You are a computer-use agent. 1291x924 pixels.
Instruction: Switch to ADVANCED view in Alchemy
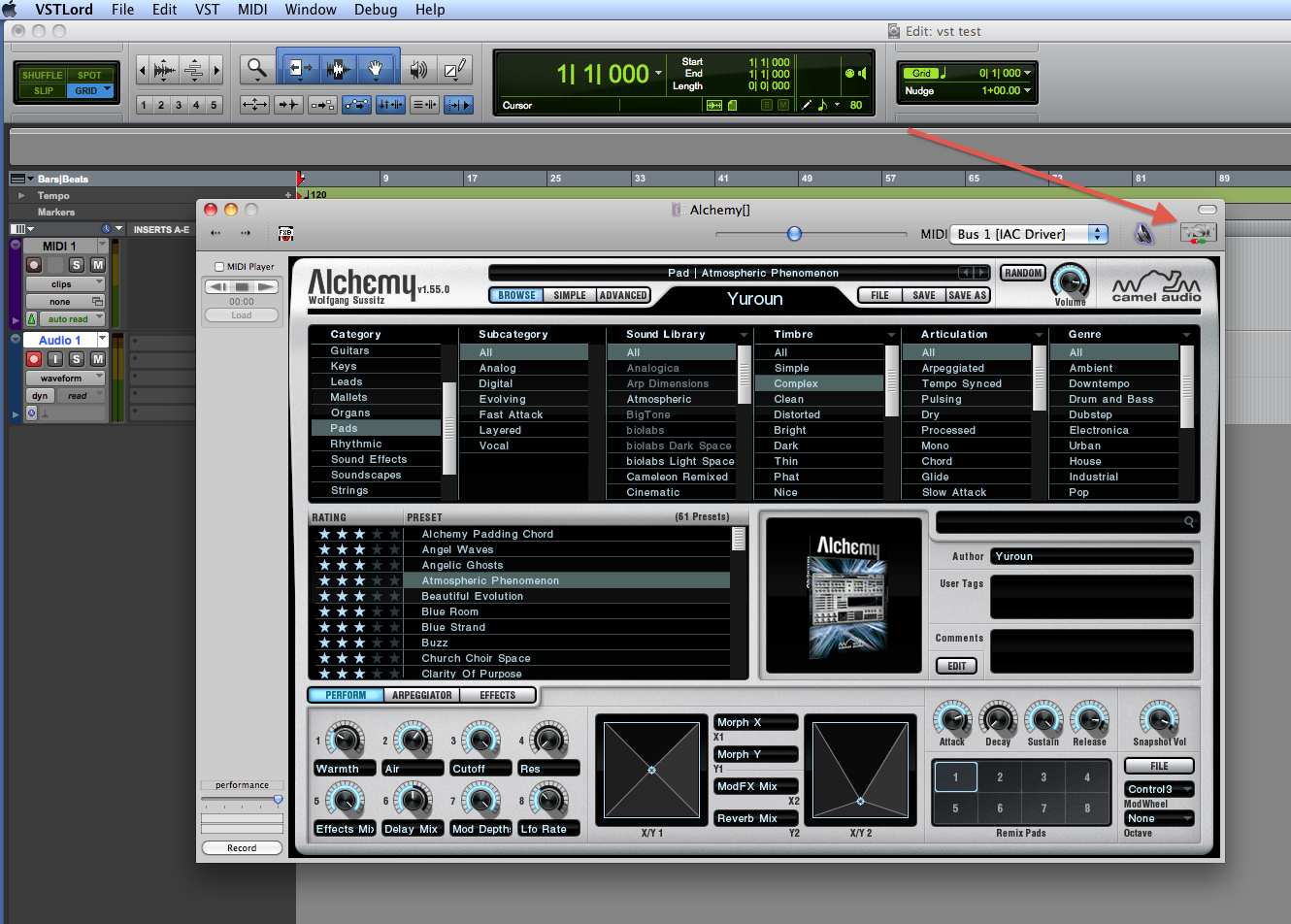(x=623, y=295)
